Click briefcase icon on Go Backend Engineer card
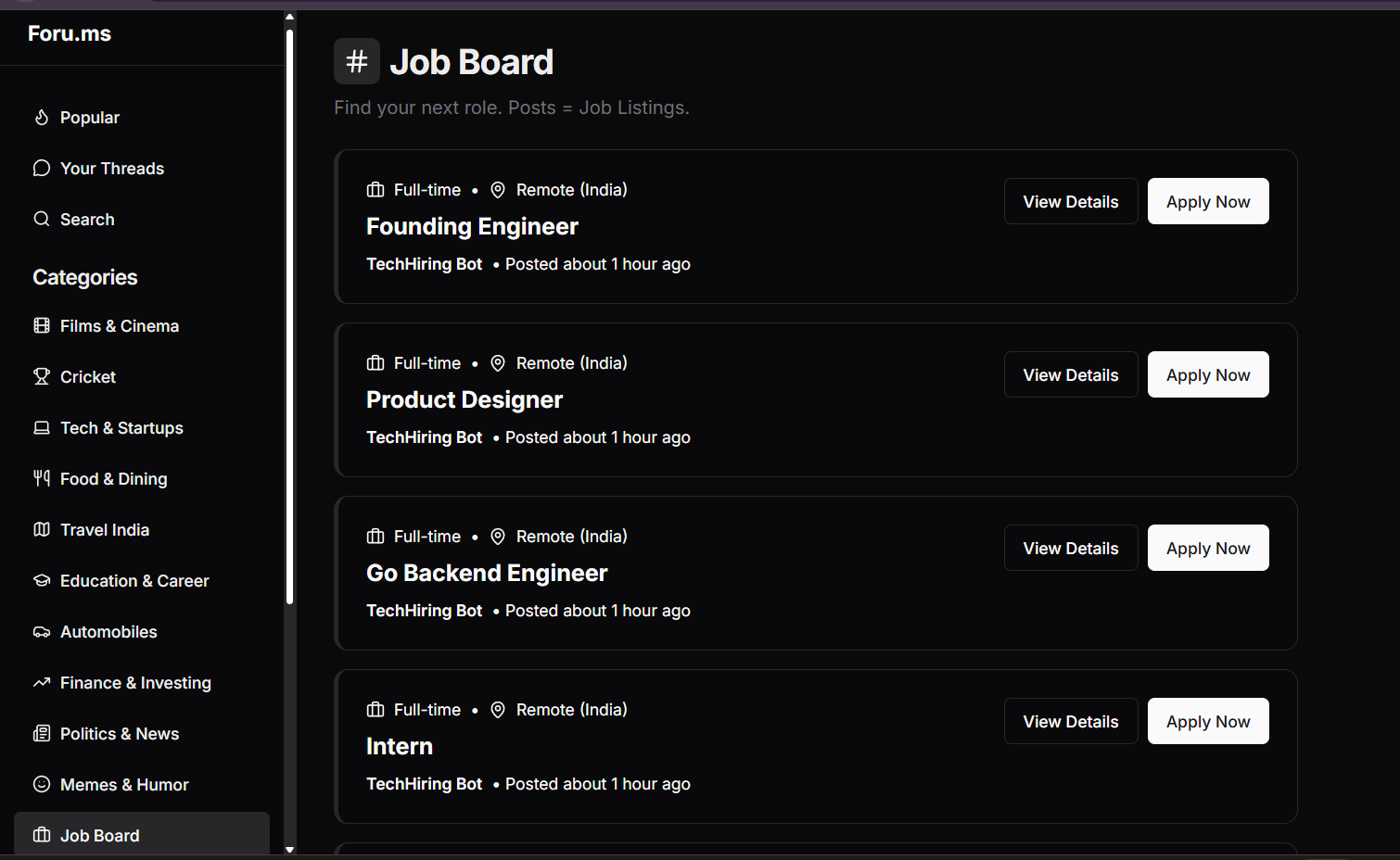 375,537
